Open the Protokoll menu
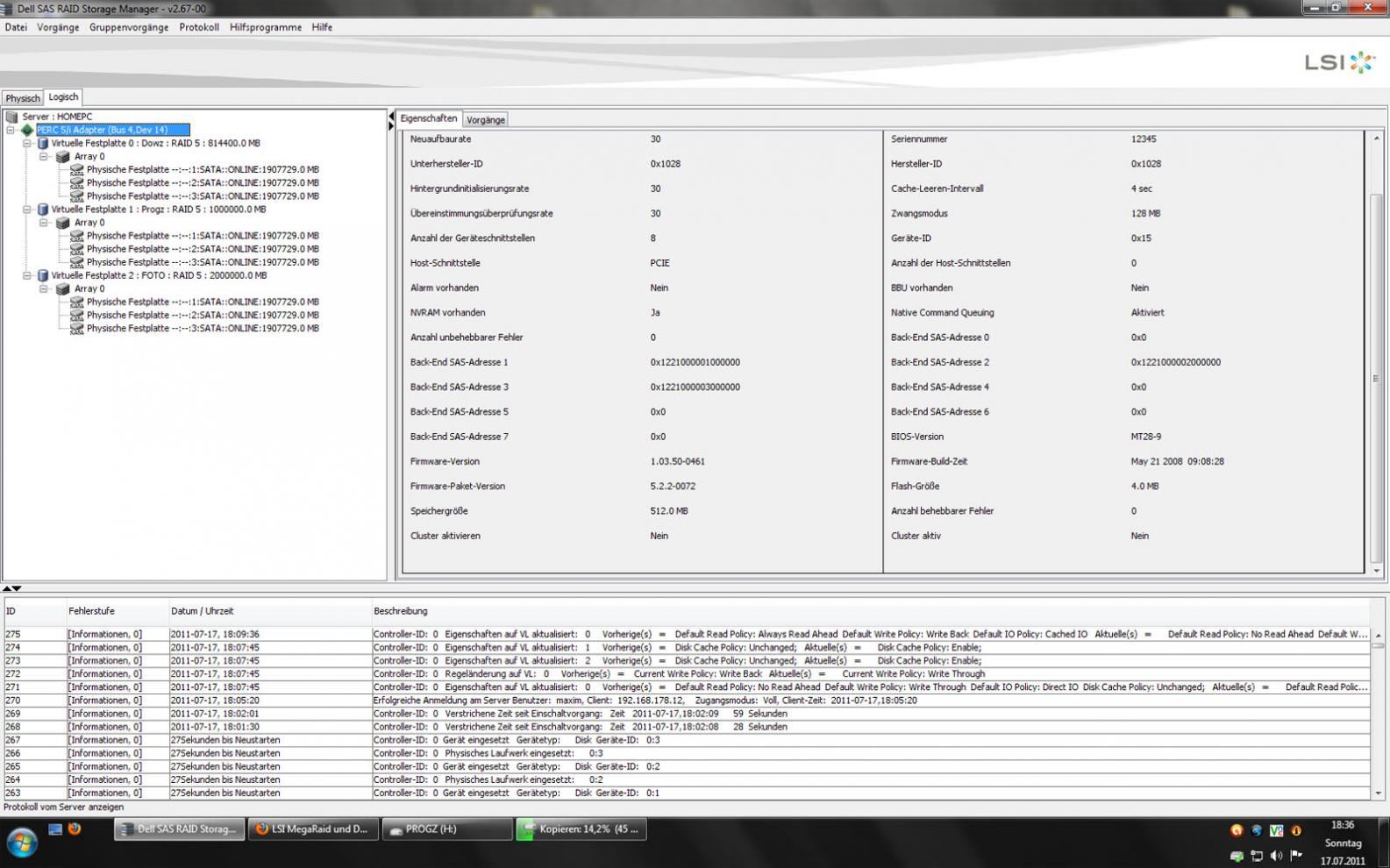 click(199, 27)
